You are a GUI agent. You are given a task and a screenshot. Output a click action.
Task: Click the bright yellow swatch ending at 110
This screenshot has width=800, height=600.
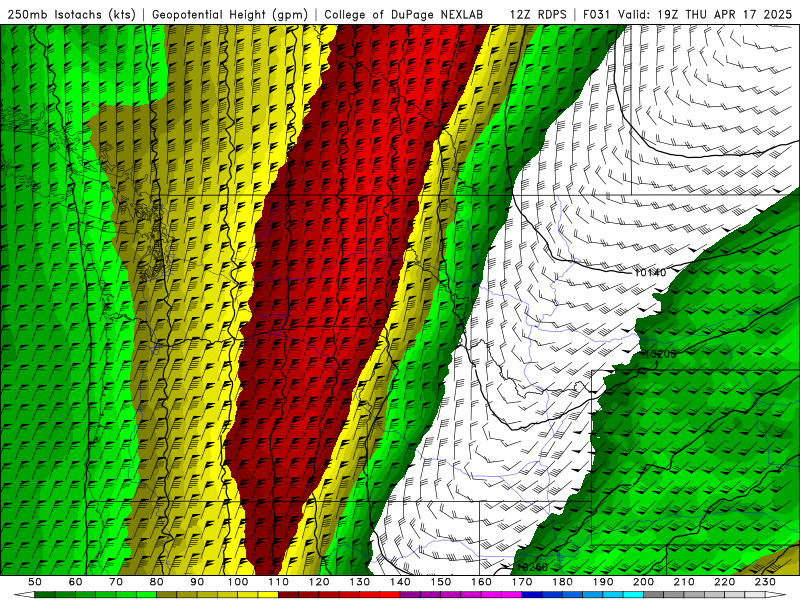268,595
